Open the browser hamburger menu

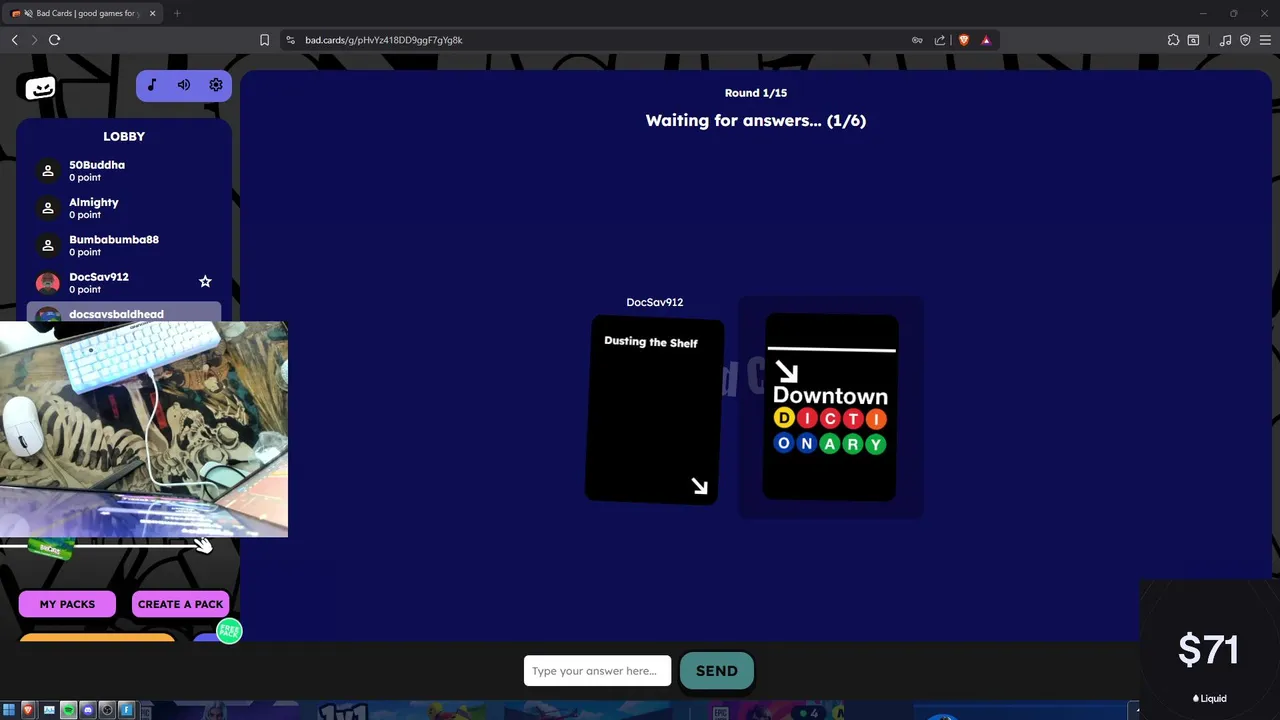click(1265, 40)
